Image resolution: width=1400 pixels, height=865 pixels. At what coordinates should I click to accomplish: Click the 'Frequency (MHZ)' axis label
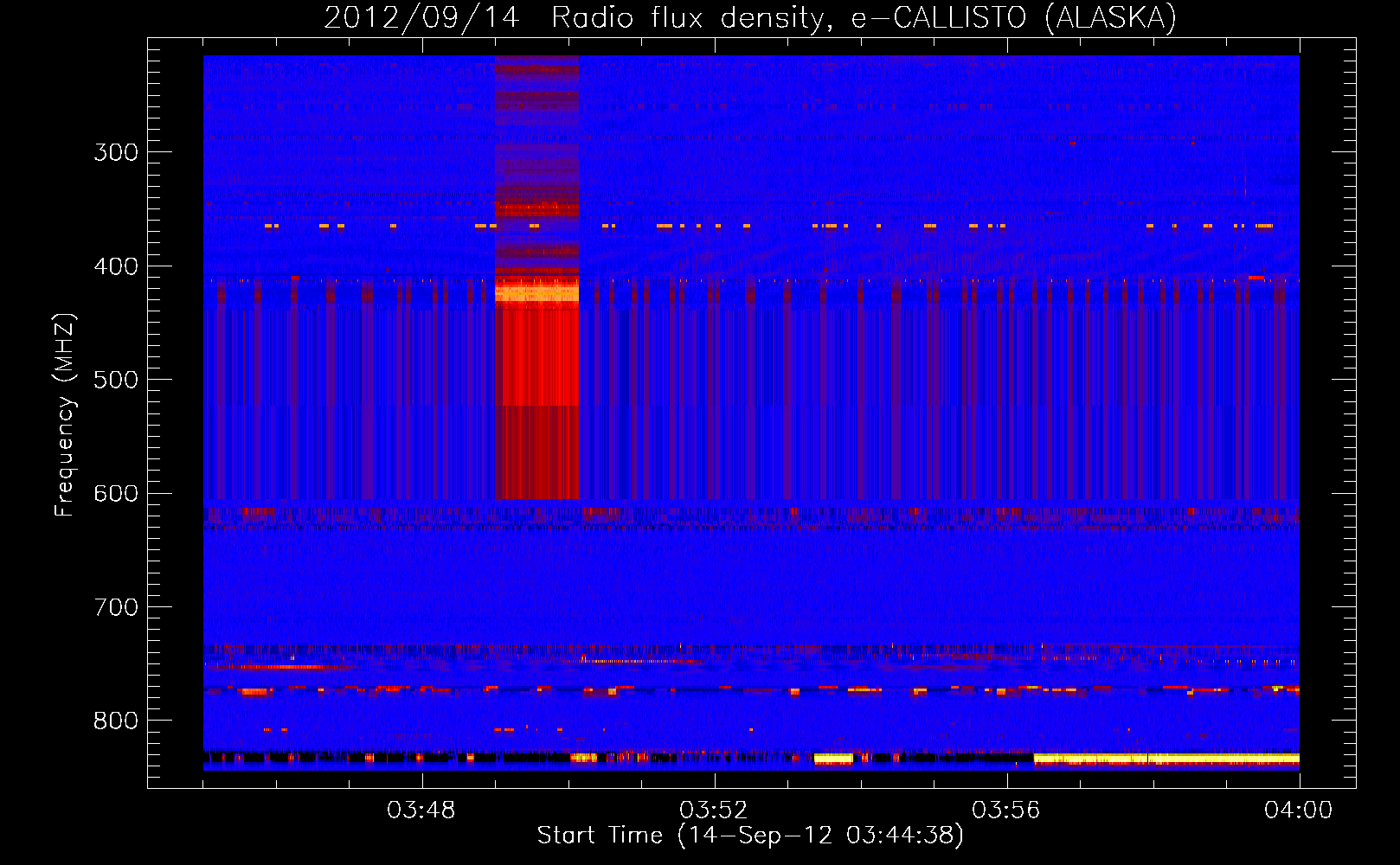click(65, 415)
